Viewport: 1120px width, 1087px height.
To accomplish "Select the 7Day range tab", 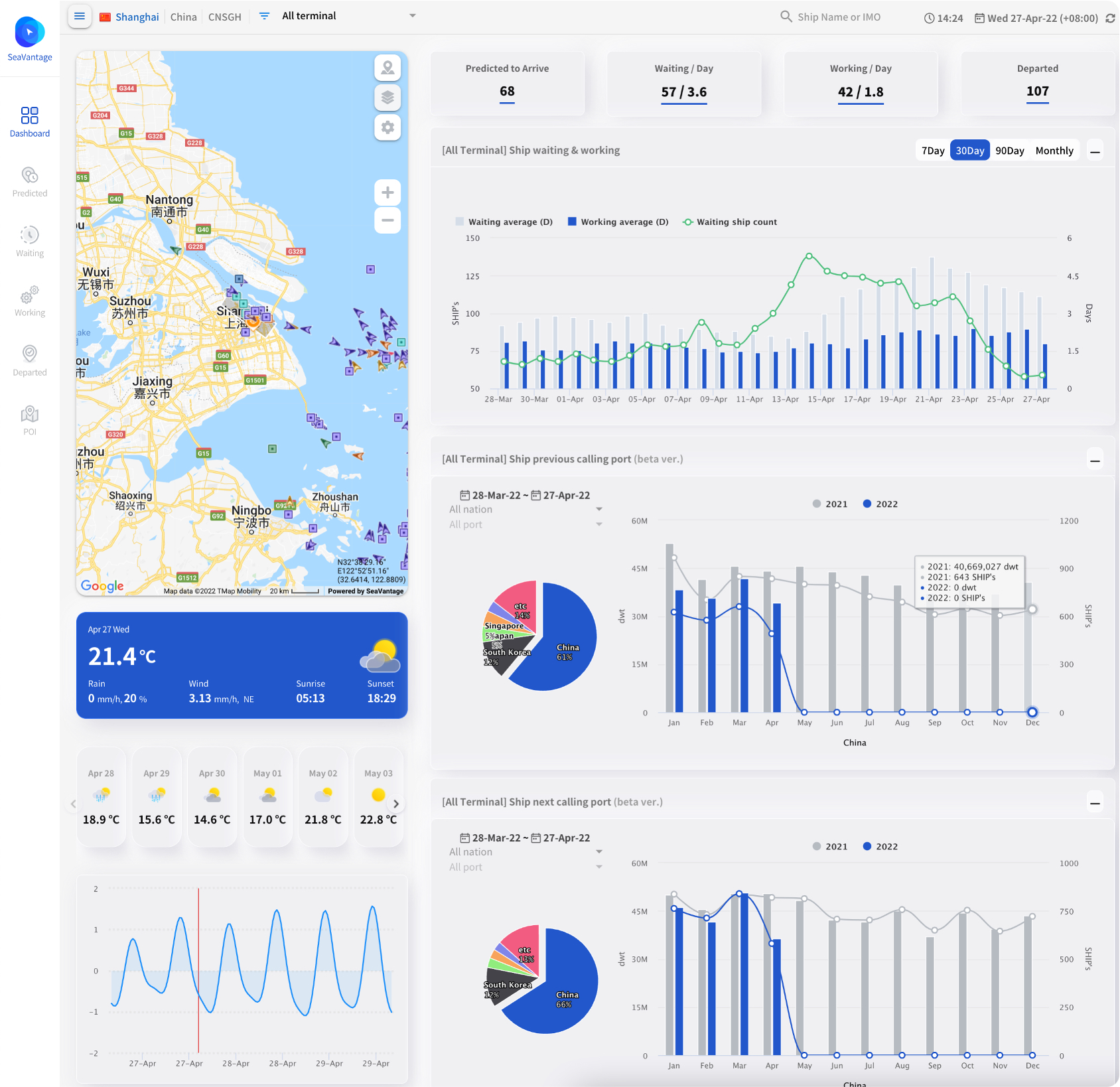I will [933, 151].
